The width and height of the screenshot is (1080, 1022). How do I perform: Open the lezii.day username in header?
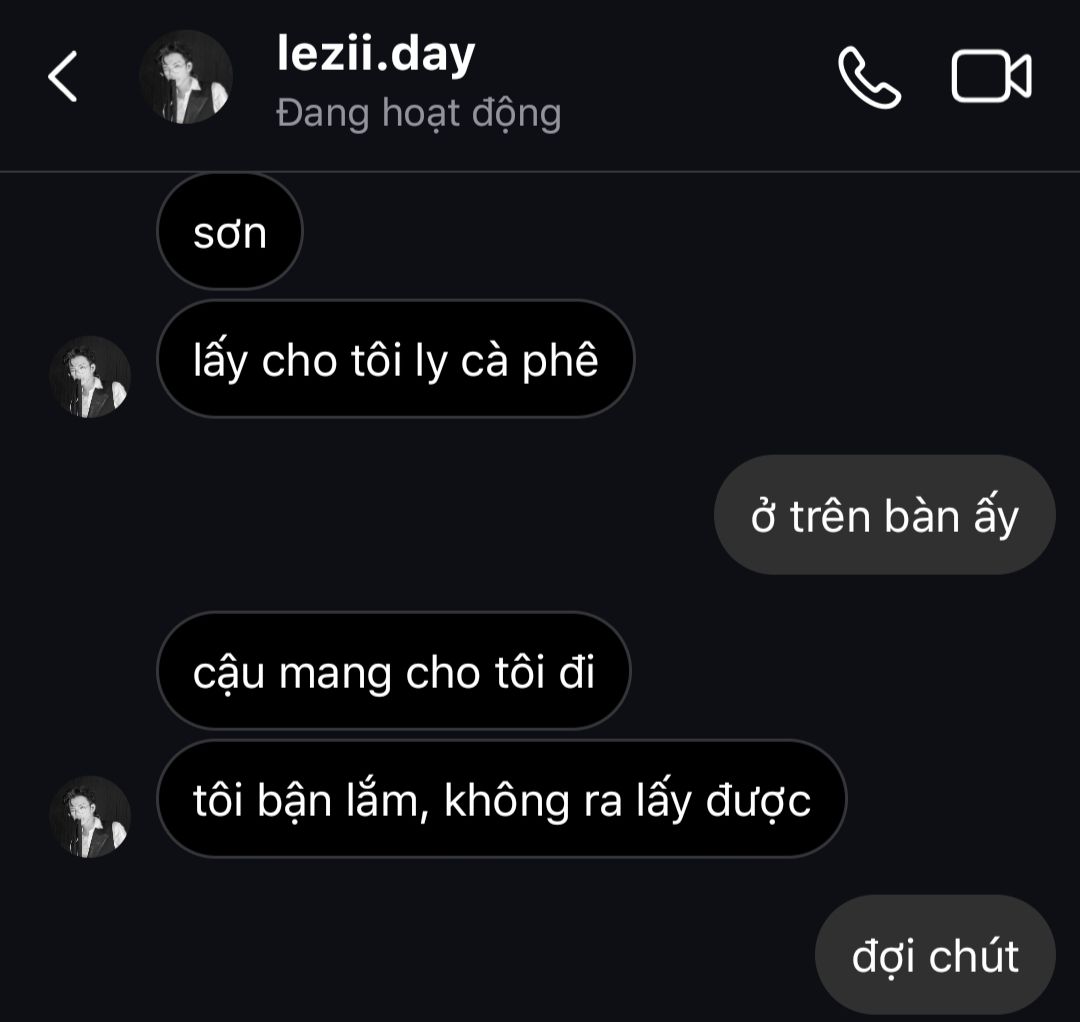(x=376, y=54)
